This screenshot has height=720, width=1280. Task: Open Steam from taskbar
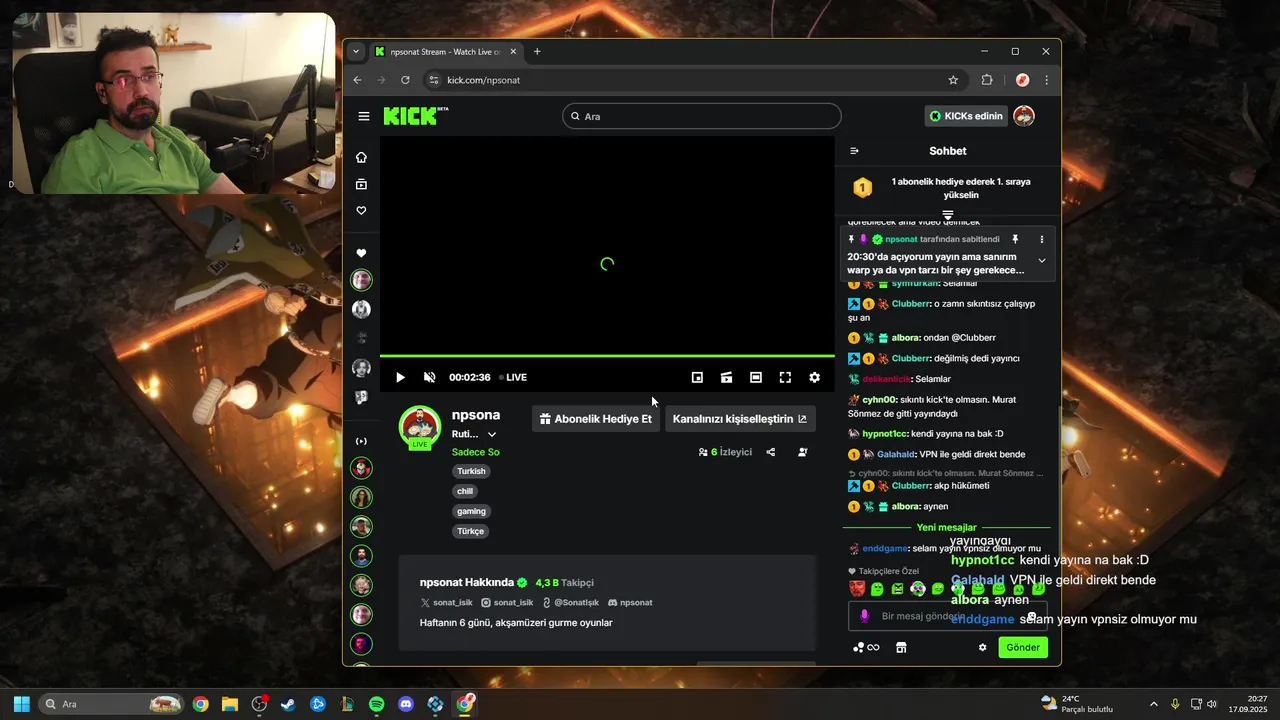288,704
